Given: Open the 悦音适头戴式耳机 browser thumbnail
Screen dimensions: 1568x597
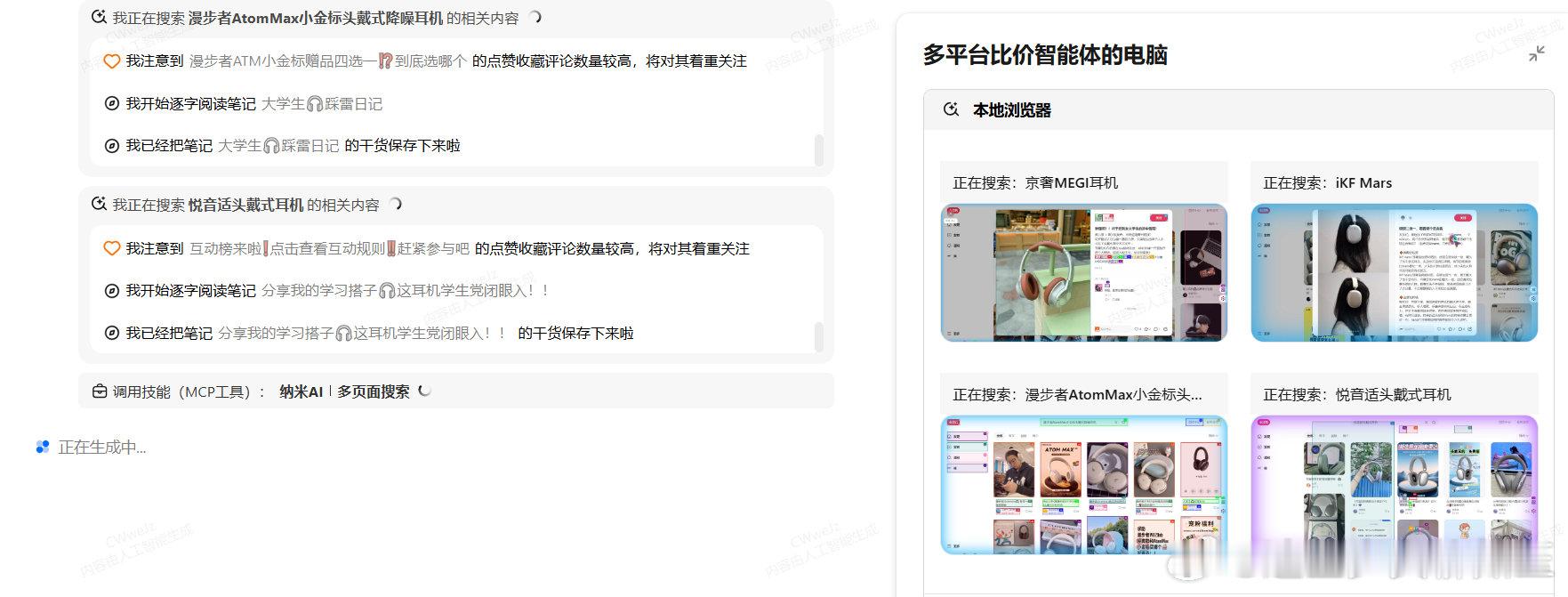Looking at the screenshot, I should (1394, 485).
